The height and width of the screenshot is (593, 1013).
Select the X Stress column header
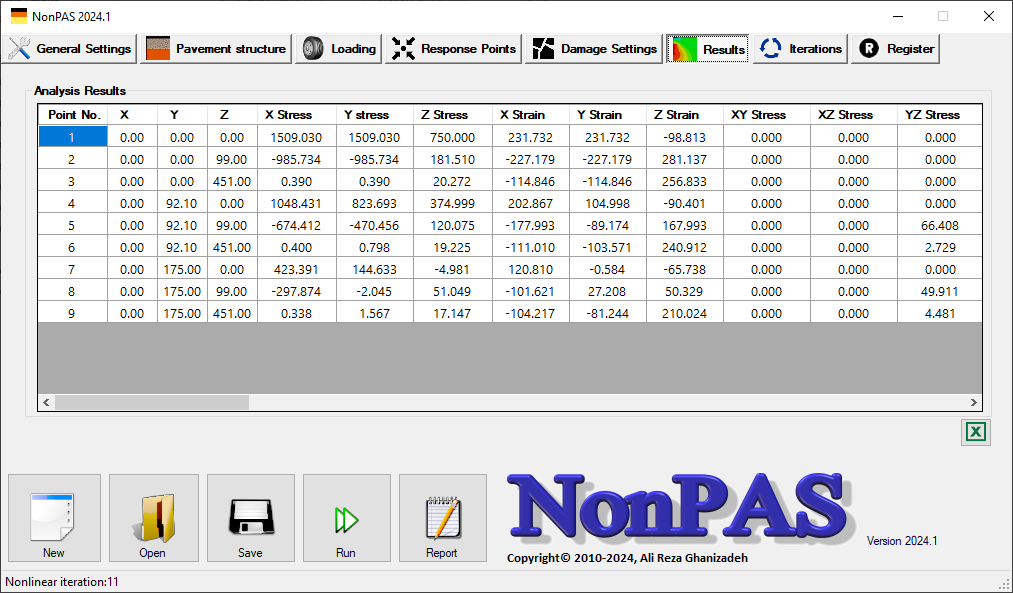point(296,115)
